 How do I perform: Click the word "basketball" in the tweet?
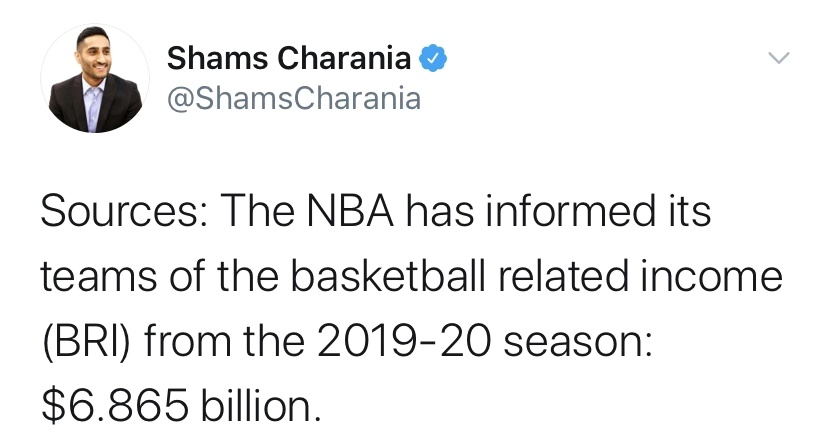(x=388, y=276)
